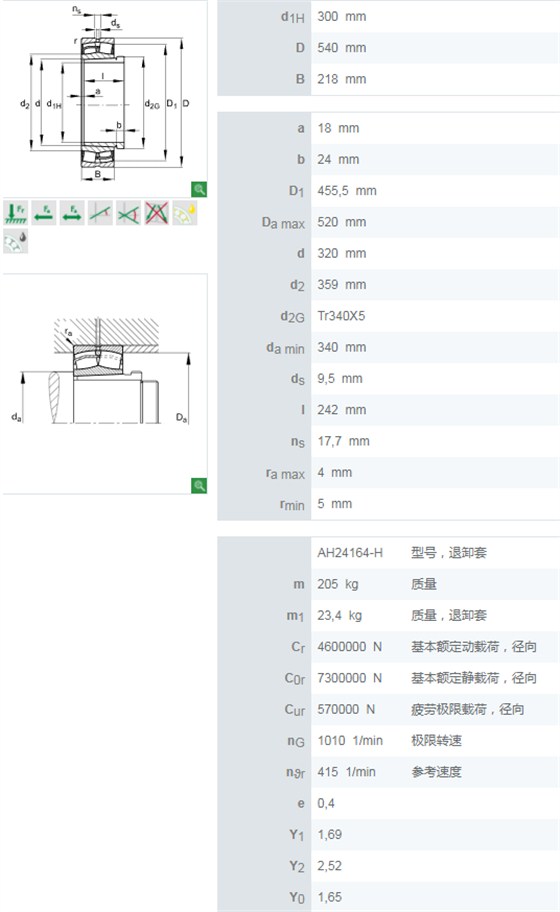Select the reference speed 415 1/min
The image size is (560, 912).
pos(346,772)
